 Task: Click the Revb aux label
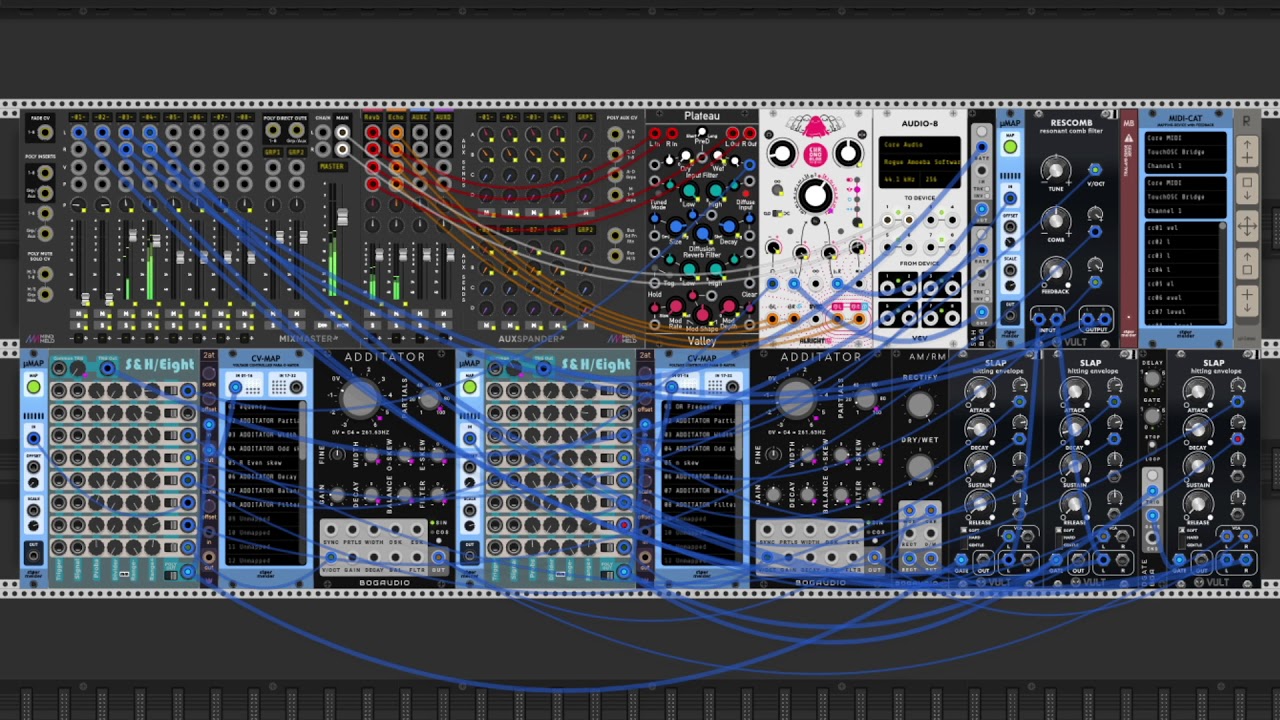[x=372, y=118]
